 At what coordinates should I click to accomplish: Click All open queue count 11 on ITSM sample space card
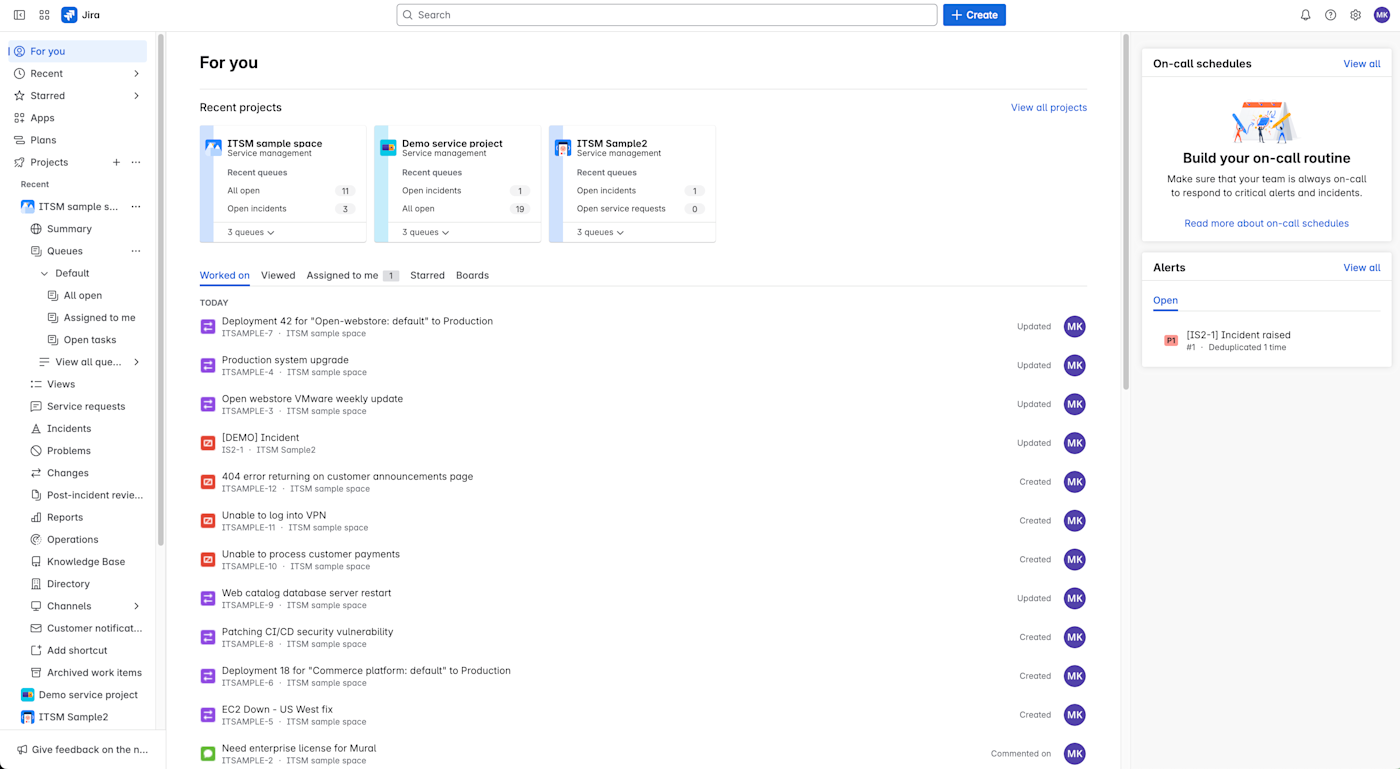click(x=345, y=191)
